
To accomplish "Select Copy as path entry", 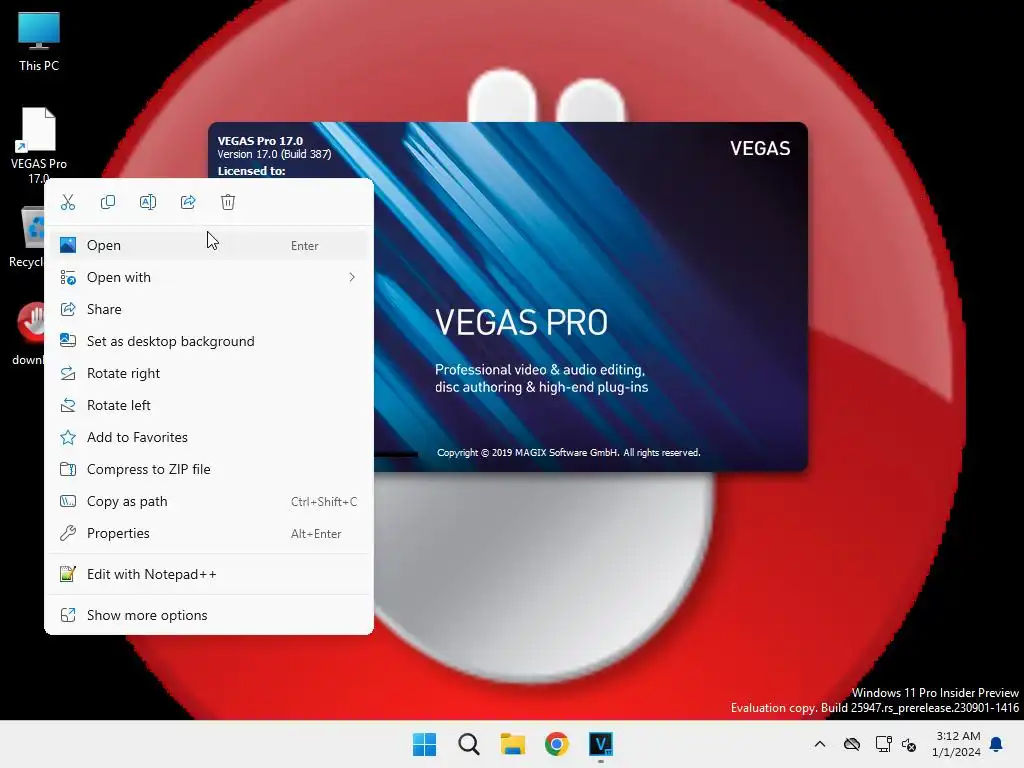I will (209, 501).
